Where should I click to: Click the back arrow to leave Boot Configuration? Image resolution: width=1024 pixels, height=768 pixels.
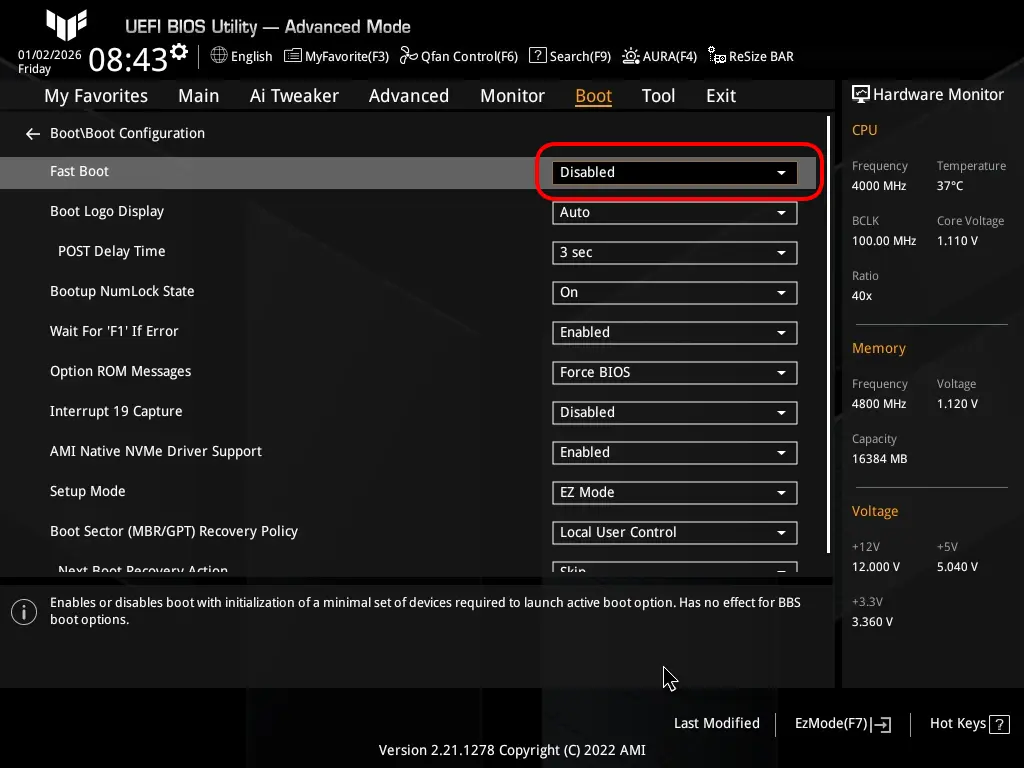pos(32,132)
